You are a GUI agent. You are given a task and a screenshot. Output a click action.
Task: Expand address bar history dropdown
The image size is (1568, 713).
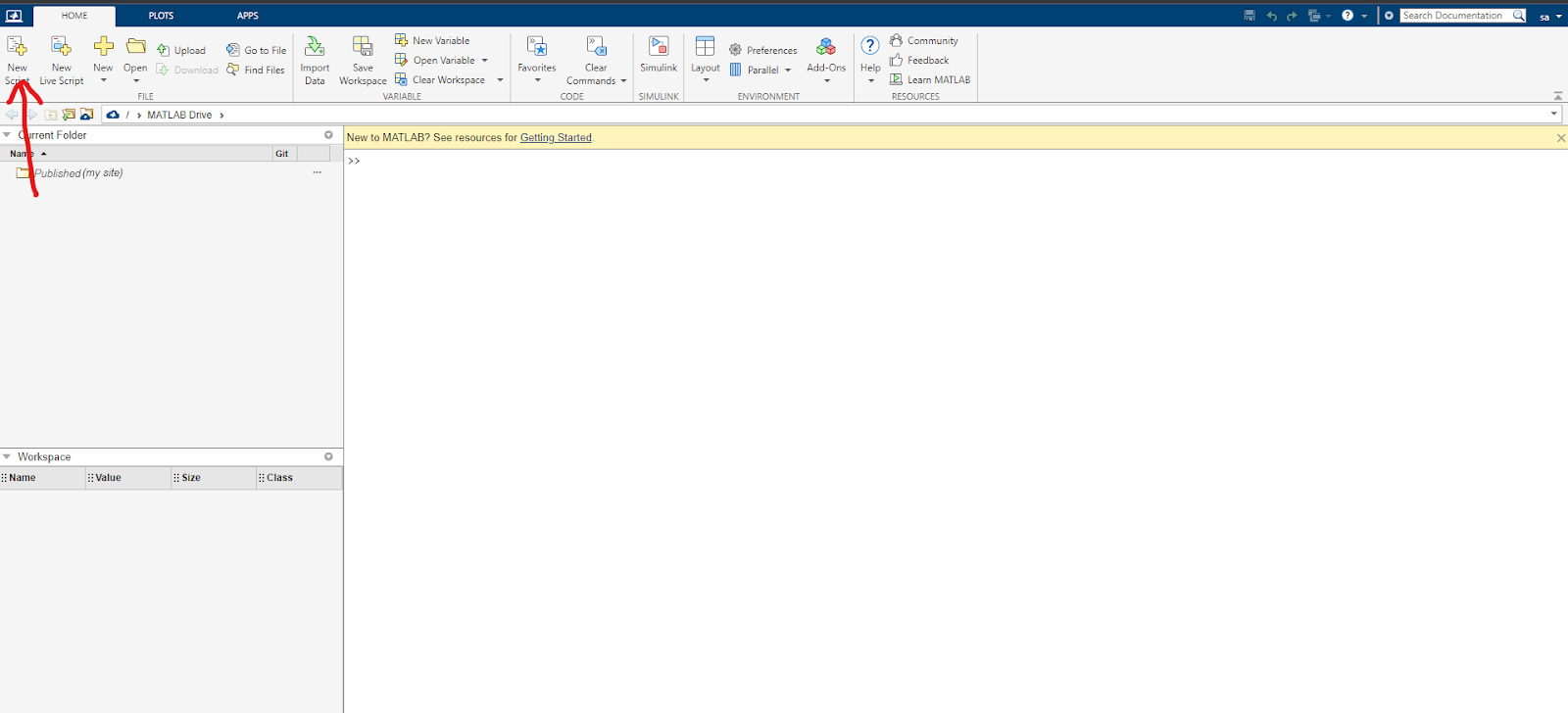point(1553,115)
